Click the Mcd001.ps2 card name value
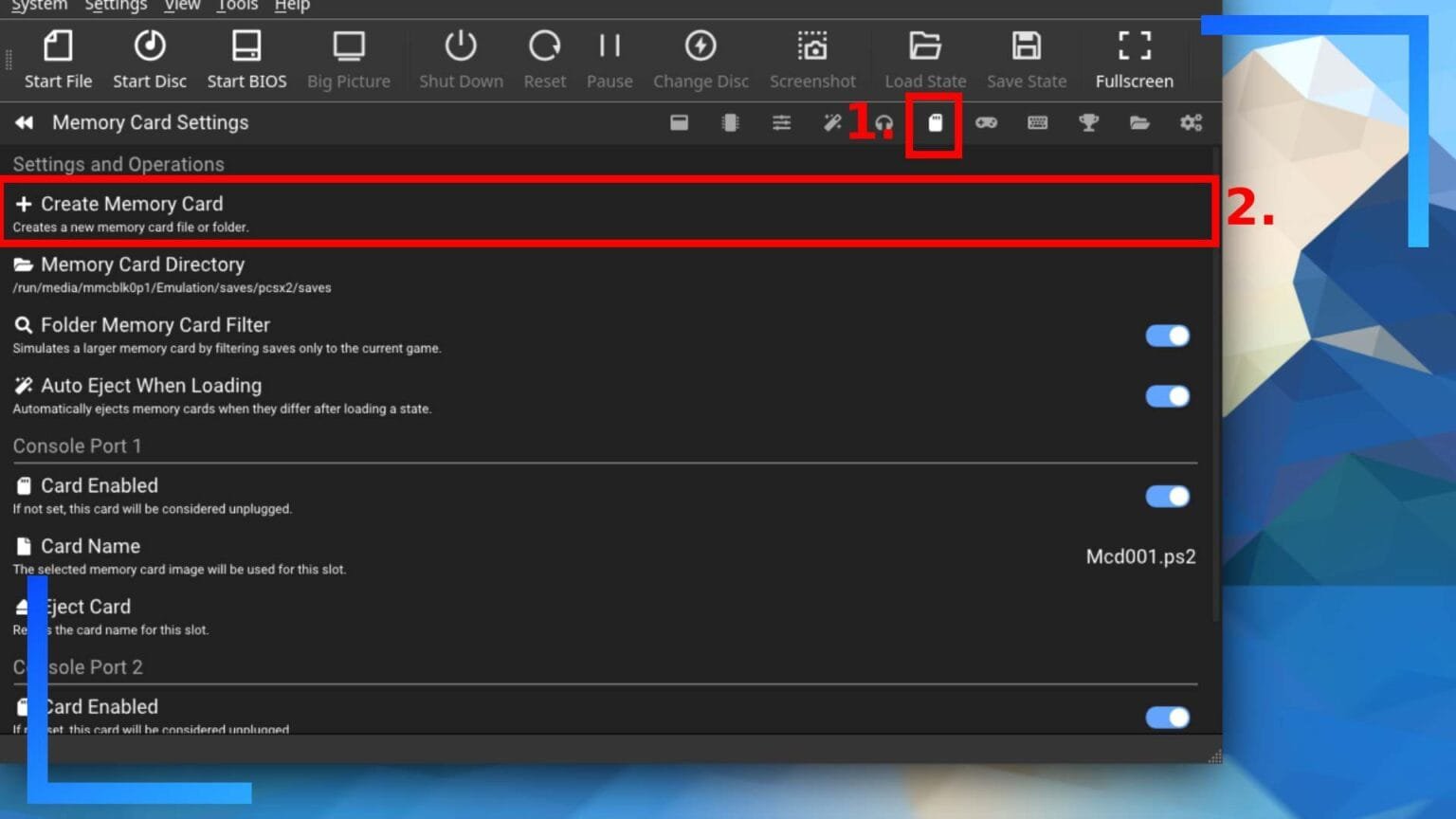 pyautogui.click(x=1140, y=556)
